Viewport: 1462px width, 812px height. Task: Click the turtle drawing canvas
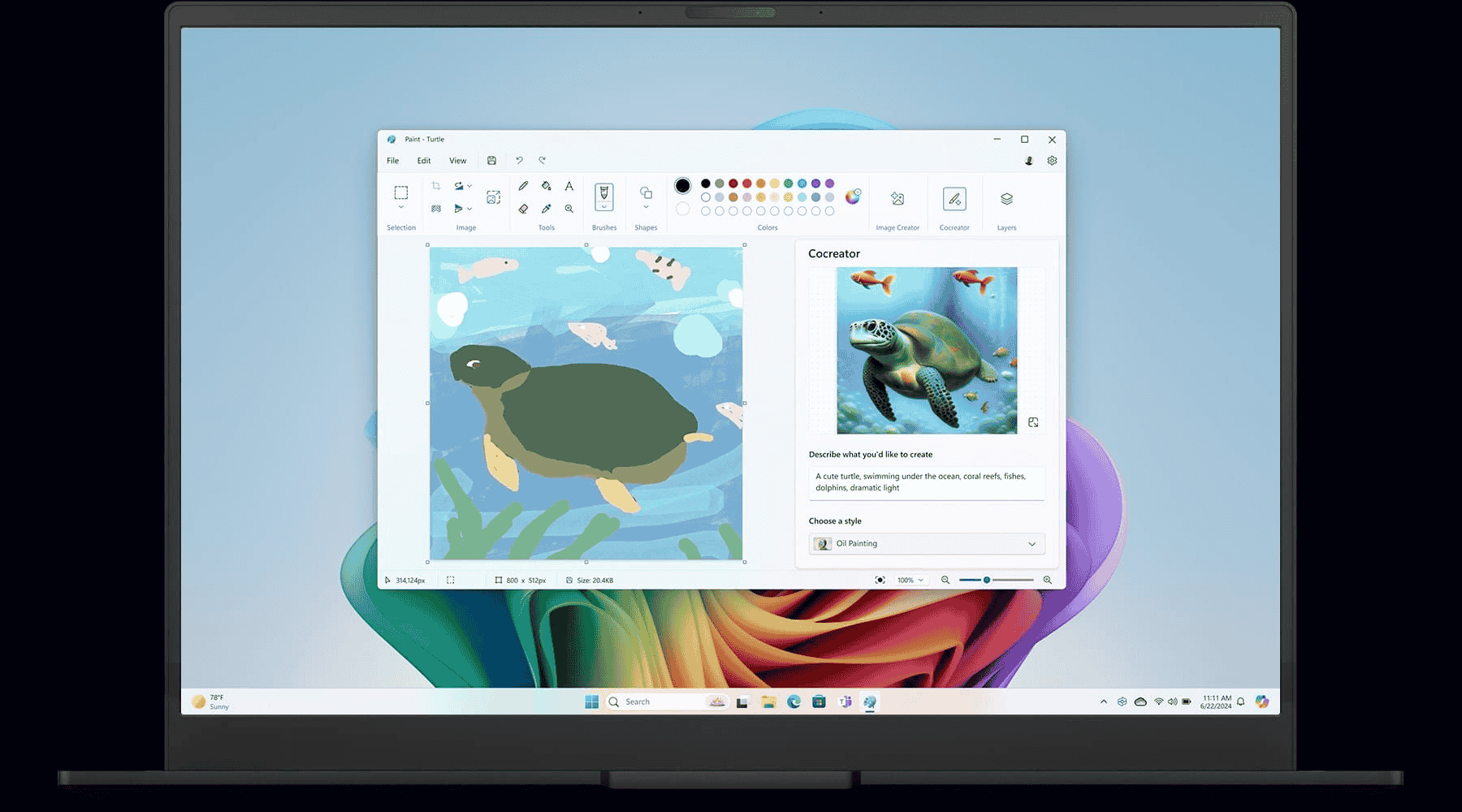[586, 404]
